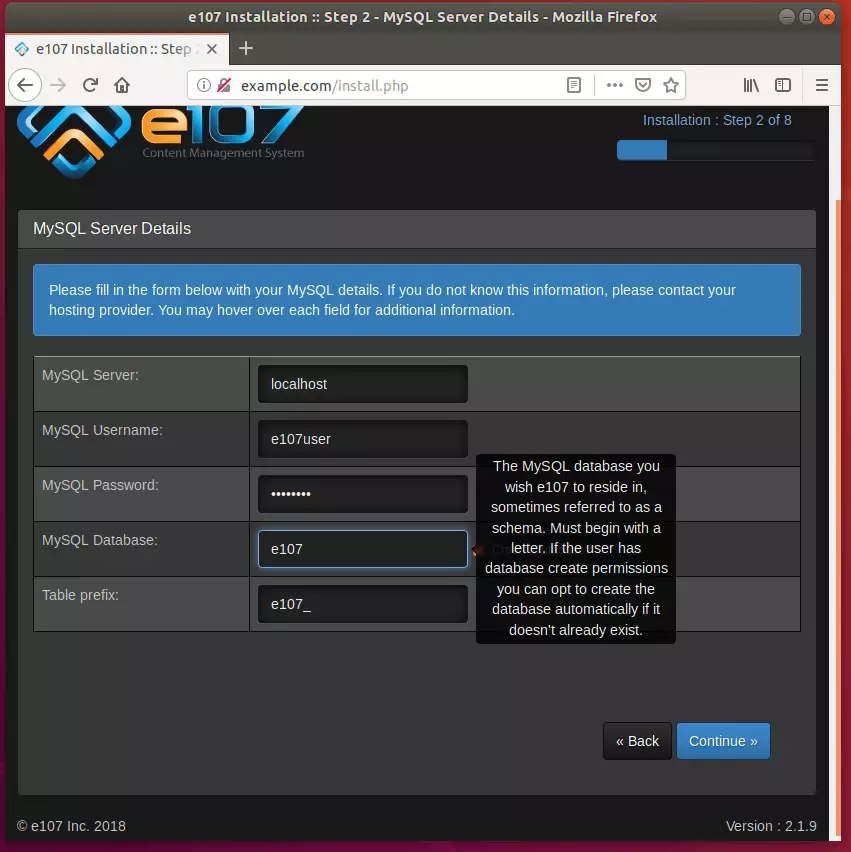Click the 'Version : 2.1.9' footer text
This screenshot has width=851, height=852.
(771, 826)
